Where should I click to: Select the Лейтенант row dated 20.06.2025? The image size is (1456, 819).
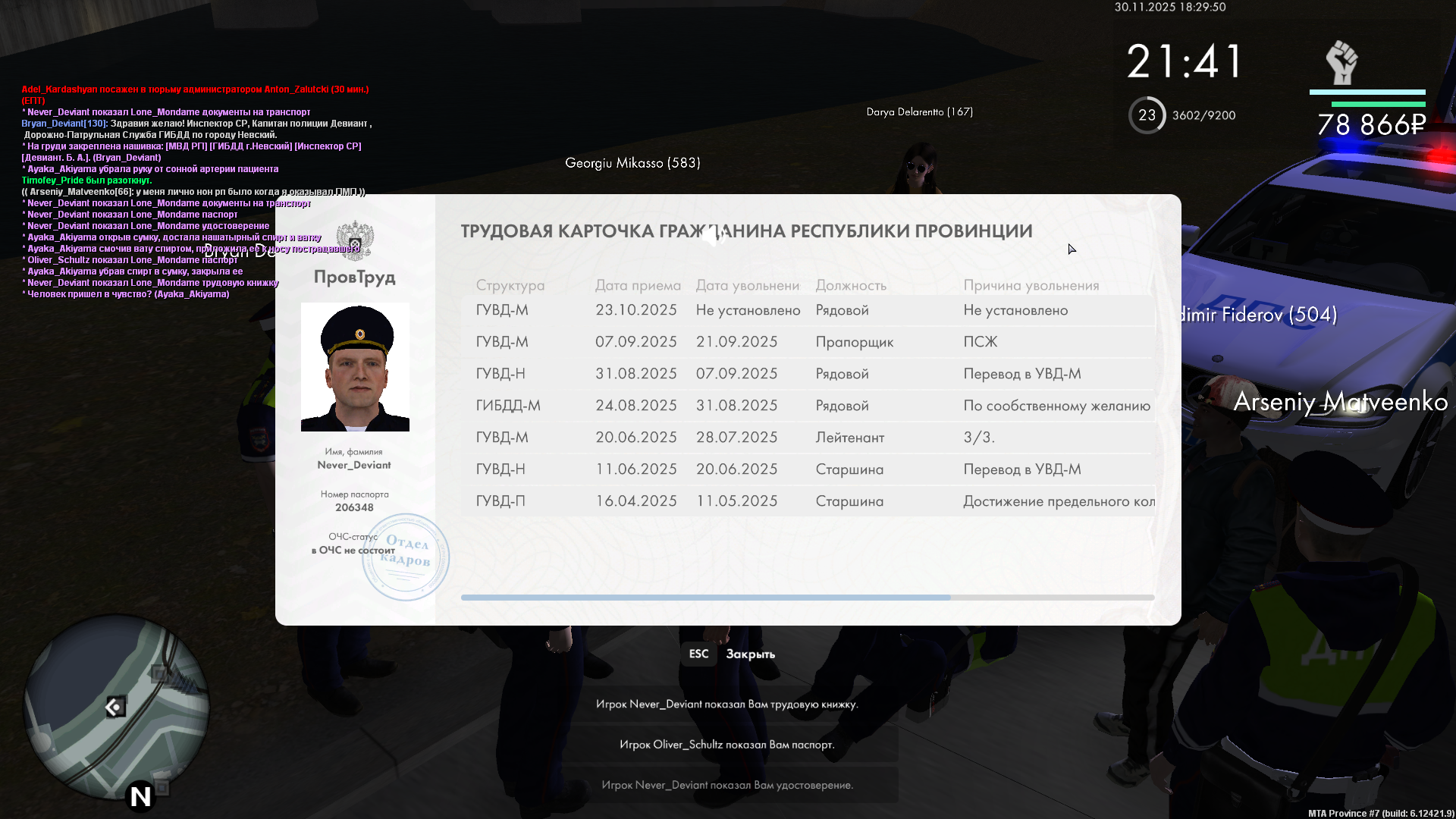point(808,438)
